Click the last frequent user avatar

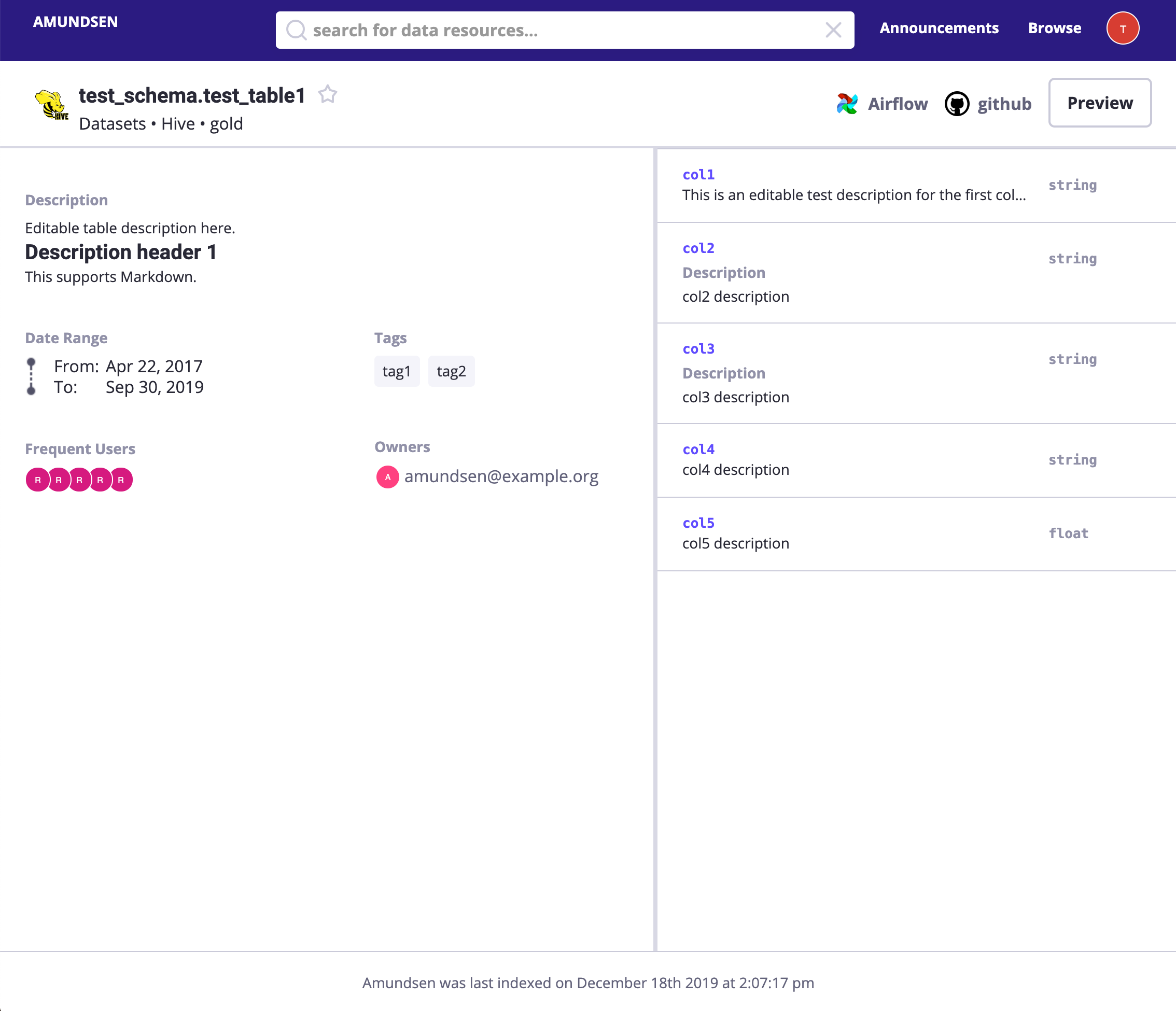(121, 480)
